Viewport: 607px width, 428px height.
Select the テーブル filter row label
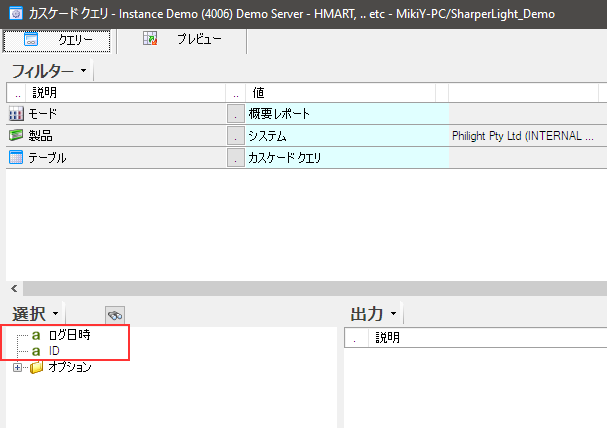tap(47, 158)
